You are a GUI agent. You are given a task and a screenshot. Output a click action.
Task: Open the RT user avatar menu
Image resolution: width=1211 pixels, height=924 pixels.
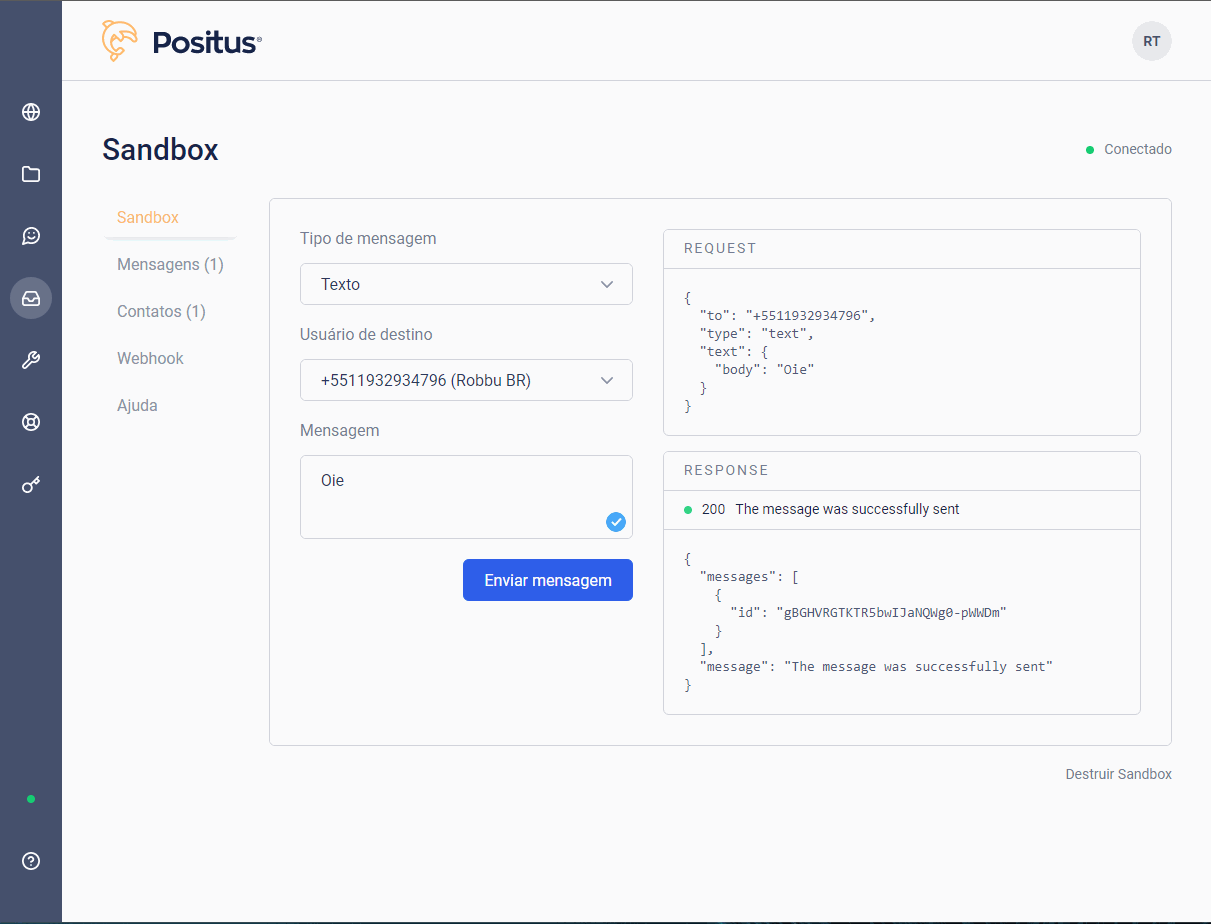pos(1151,41)
